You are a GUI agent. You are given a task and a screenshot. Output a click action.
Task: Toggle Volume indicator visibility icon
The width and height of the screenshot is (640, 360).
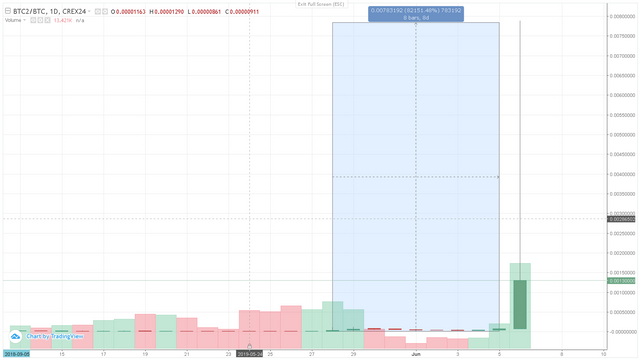pos(33,20)
